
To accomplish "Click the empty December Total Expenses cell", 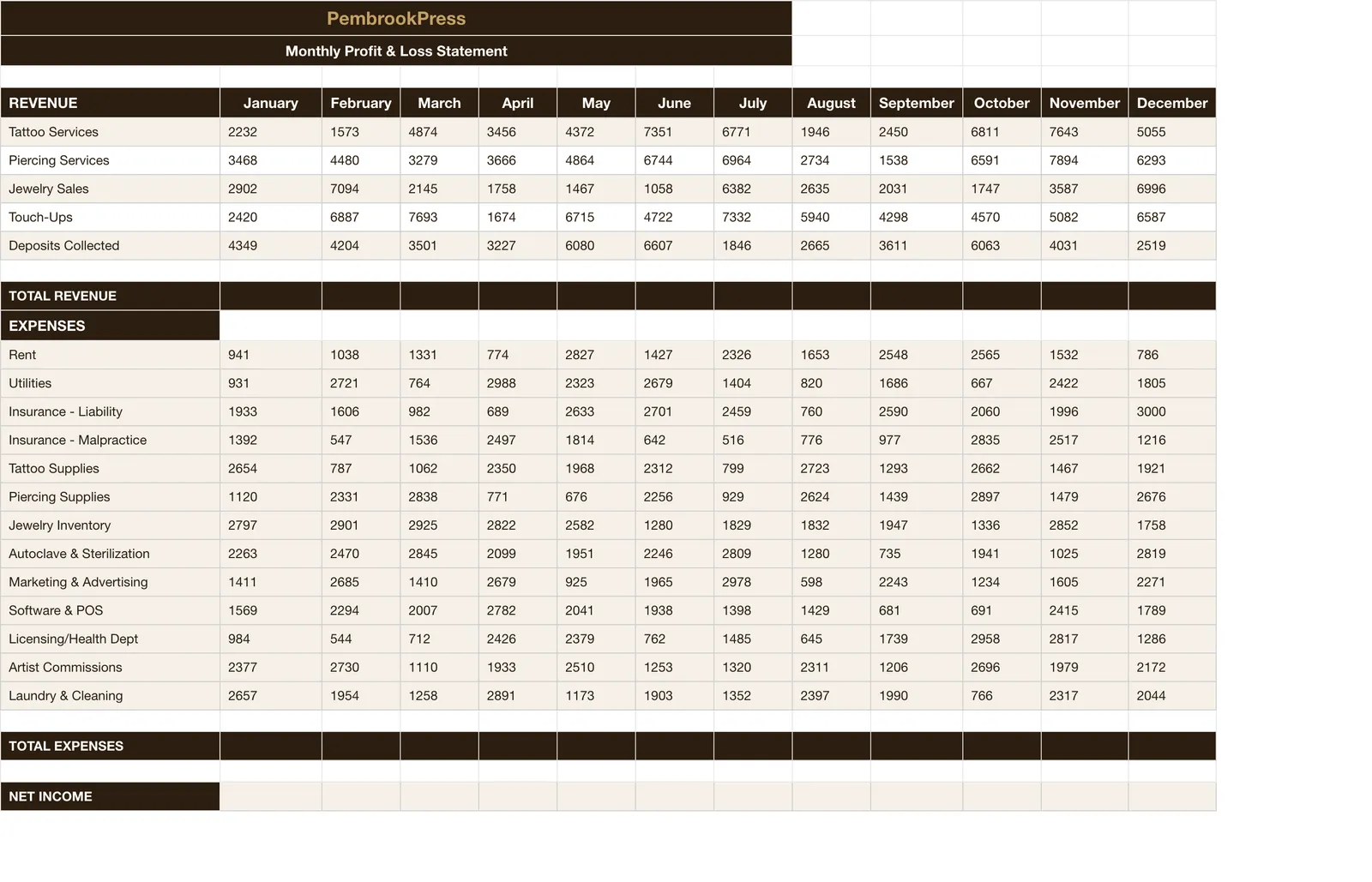I will click(x=1172, y=746).
